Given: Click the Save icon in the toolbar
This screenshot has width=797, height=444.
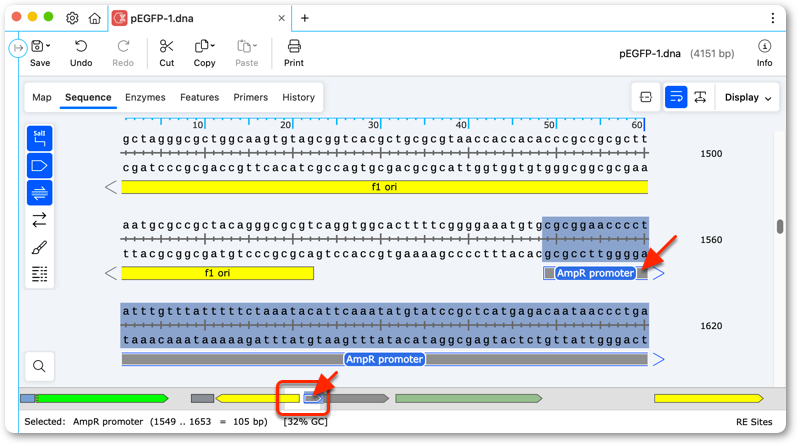Looking at the screenshot, I should coord(37,47).
